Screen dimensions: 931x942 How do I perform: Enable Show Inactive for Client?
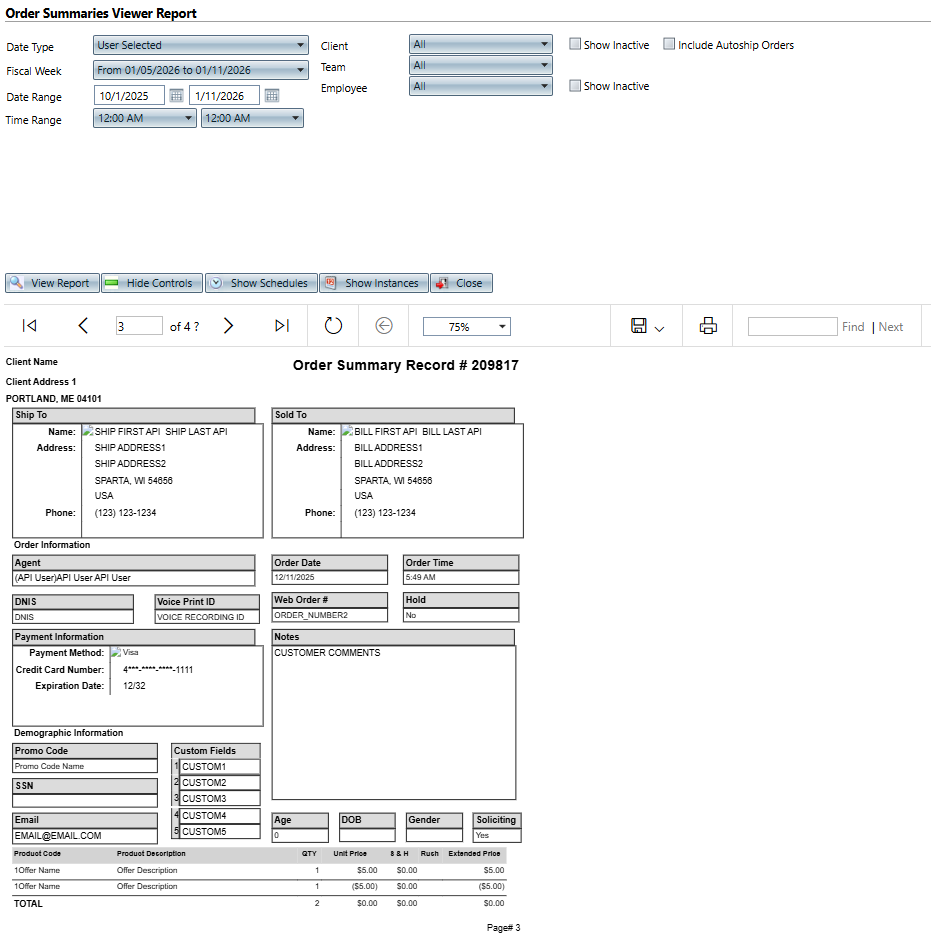point(575,44)
